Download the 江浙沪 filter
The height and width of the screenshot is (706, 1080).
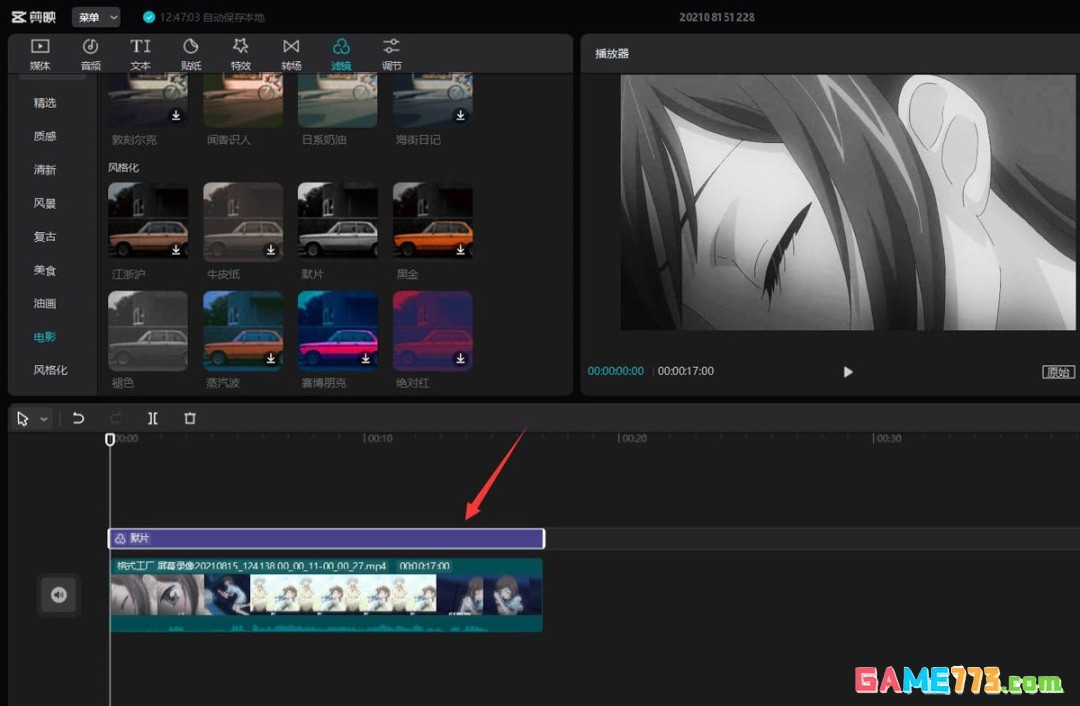point(176,249)
